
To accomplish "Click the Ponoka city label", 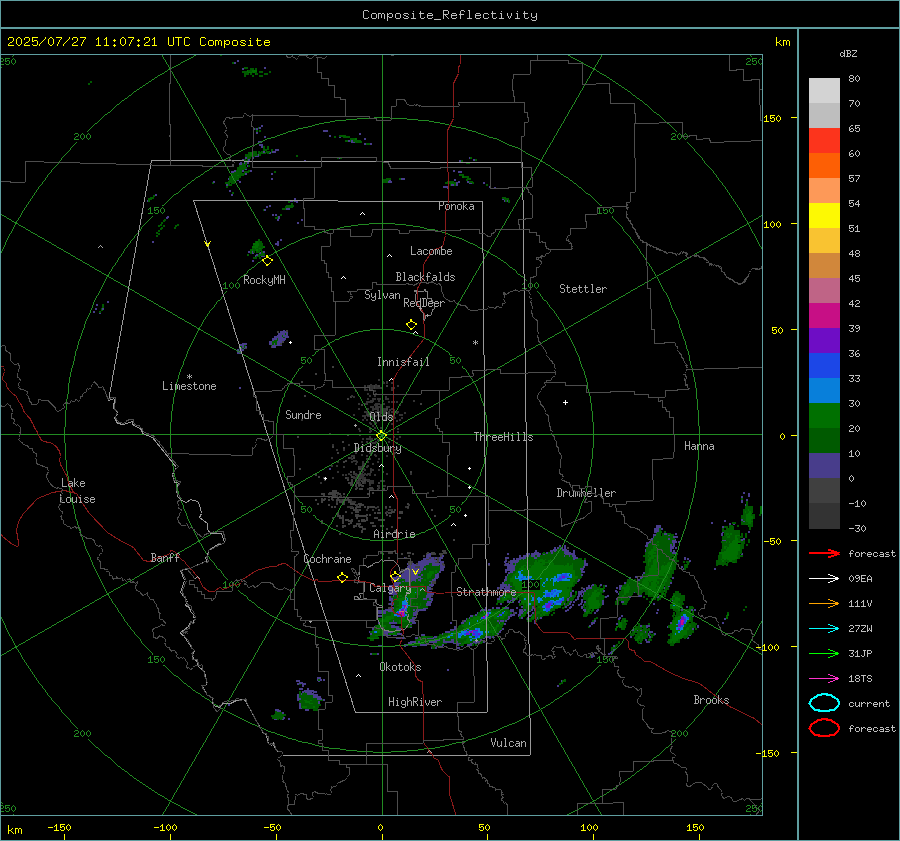I will (456, 206).
